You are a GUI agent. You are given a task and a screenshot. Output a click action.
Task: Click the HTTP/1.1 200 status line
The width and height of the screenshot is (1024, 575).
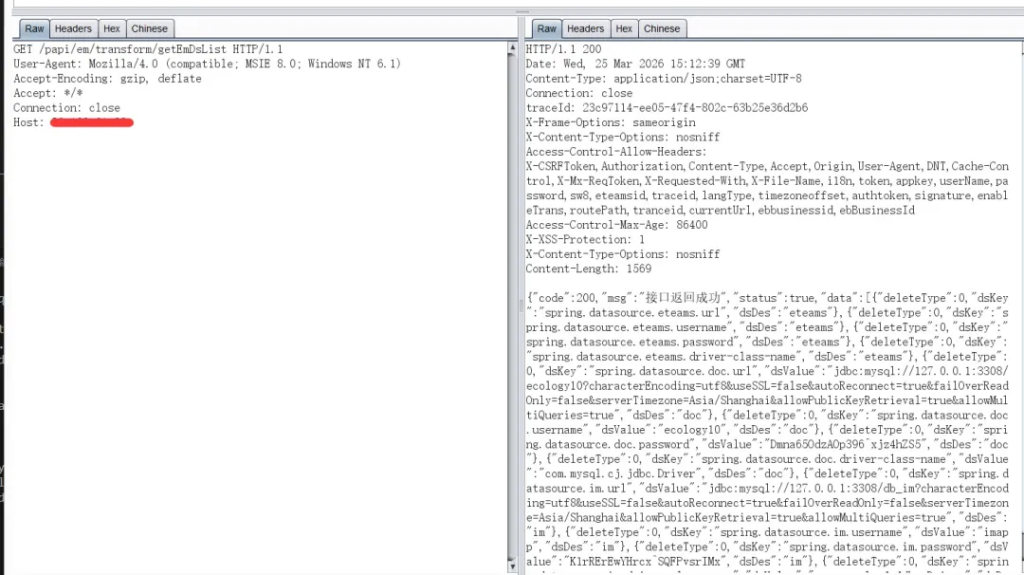(564, 49)
